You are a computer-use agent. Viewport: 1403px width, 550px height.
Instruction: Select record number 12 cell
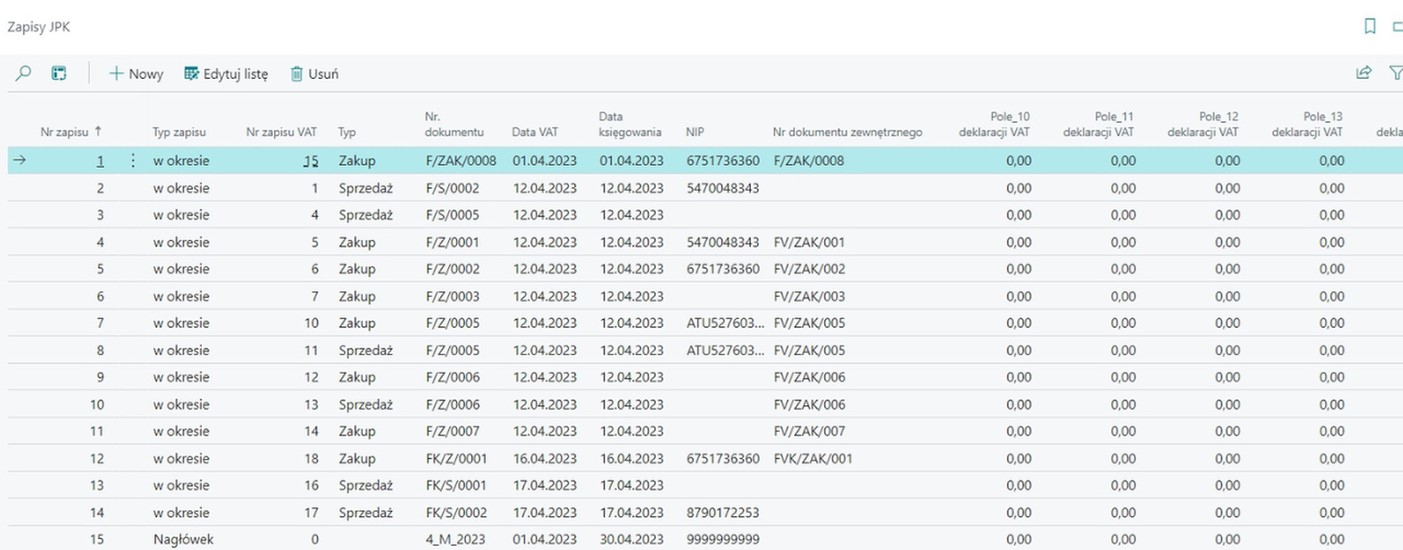pyautogui.click(x=97, y=458)
